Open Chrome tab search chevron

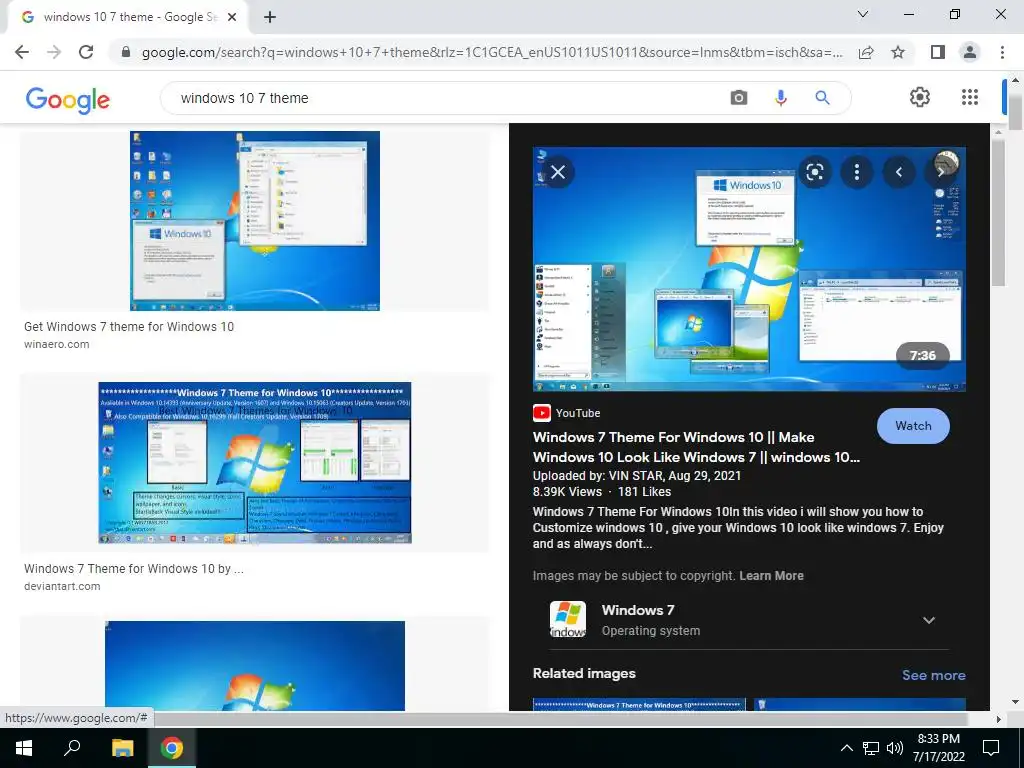(x=863, y=14)
